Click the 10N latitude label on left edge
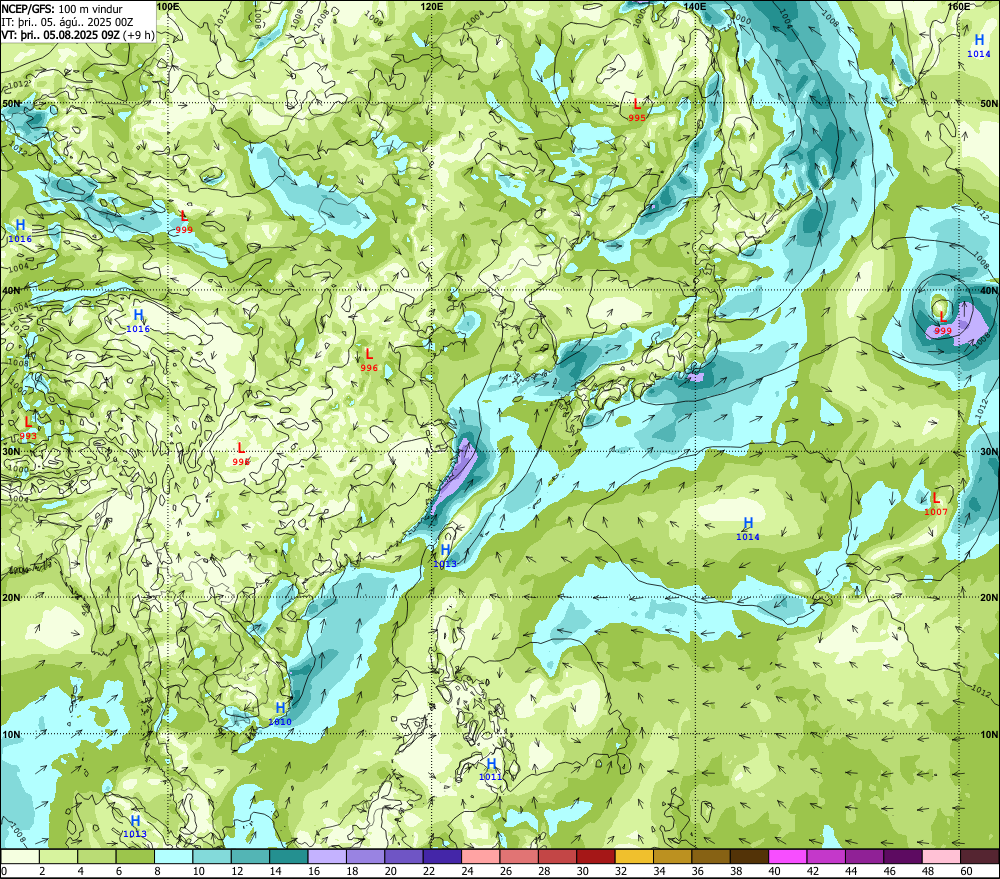Screen dimensions: 1000x879 point(11,734)
